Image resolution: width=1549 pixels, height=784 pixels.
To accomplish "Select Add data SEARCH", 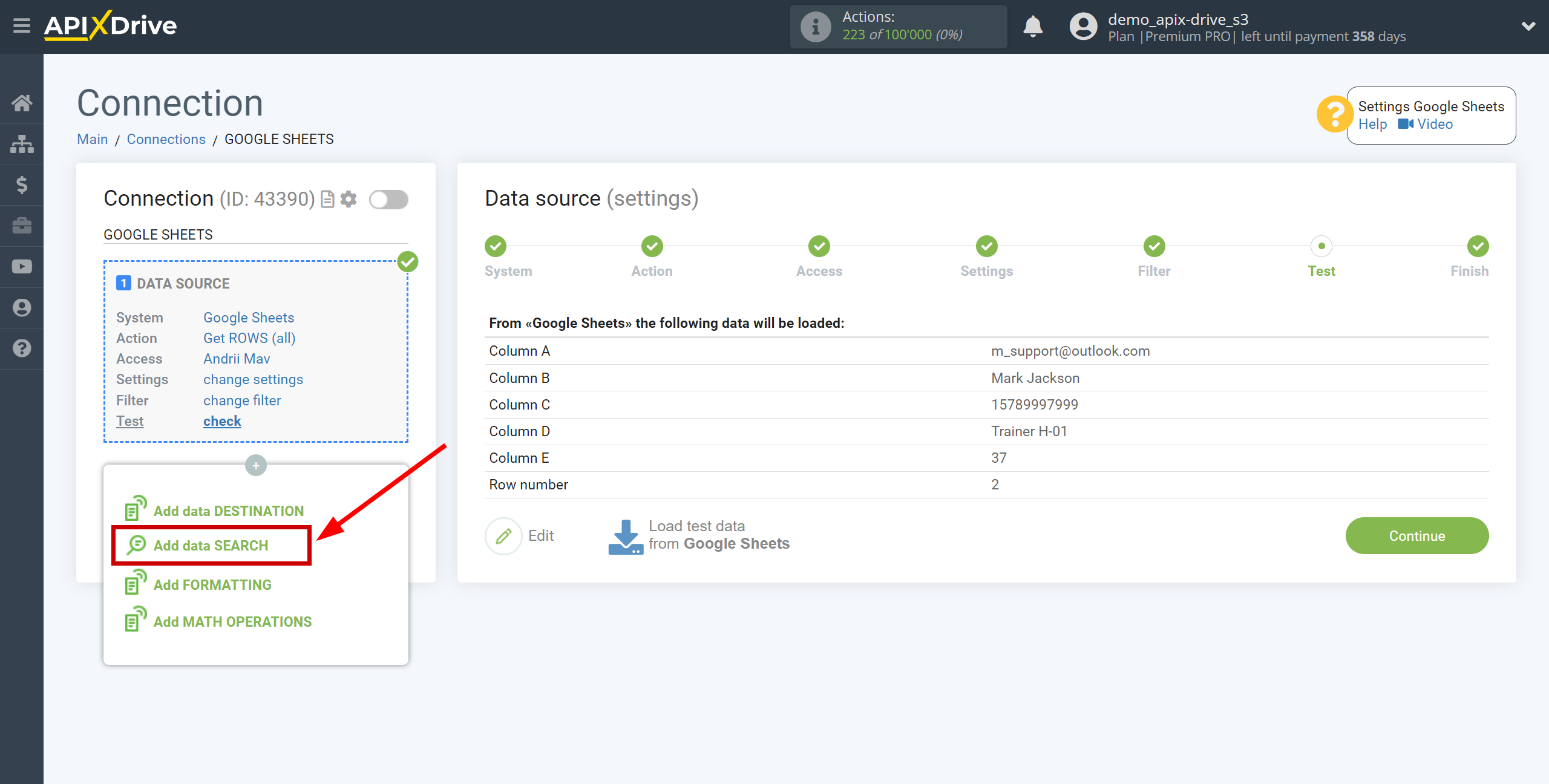I will [x=211, y=546].
